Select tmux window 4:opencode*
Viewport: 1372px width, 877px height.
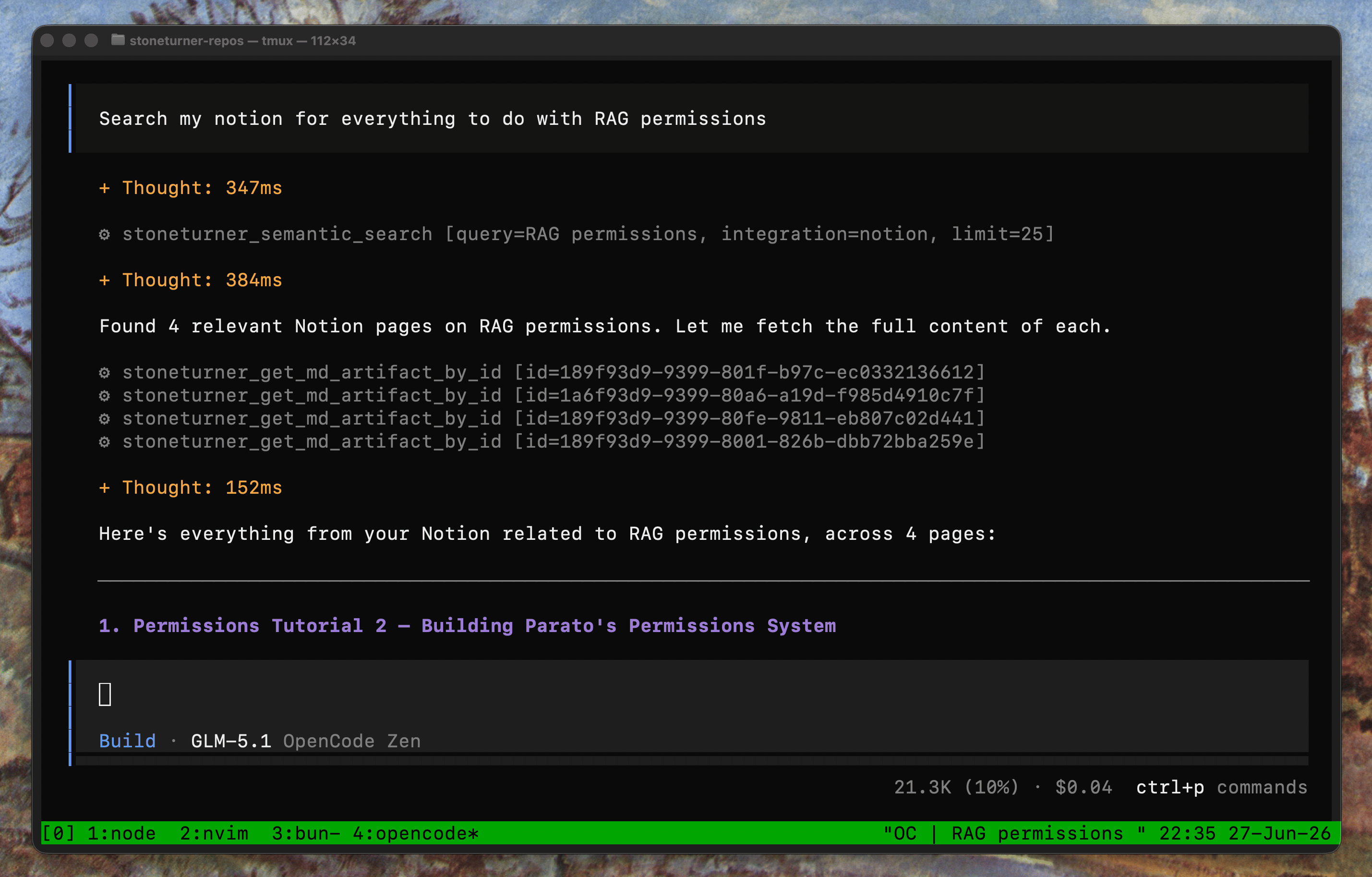point(415,834)
